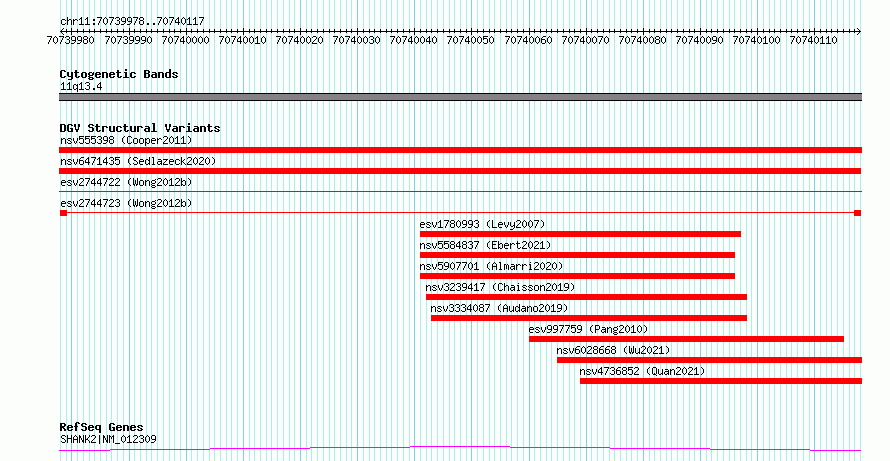The width and height of the screenshot is (890, 461).
Task: Select the nsv3334087 (Audano2019) red bar
Action: coord(589,318)
